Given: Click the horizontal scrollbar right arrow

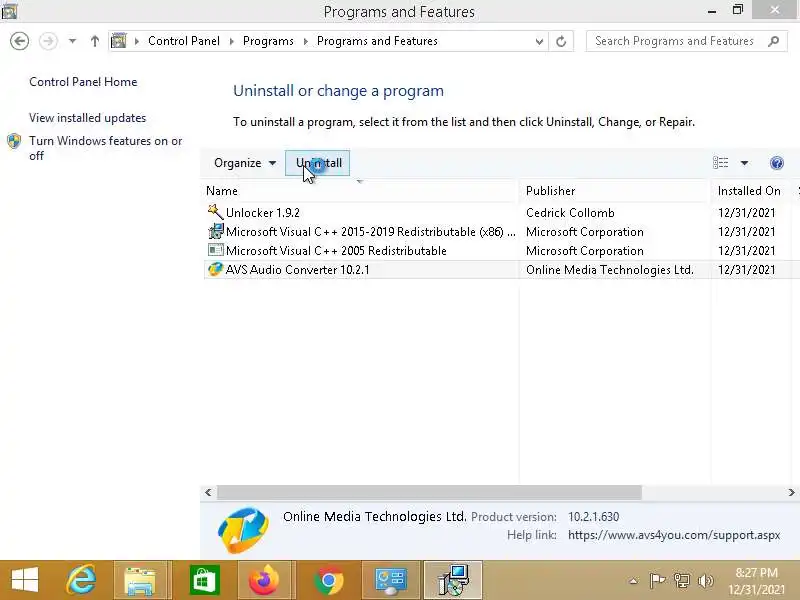Looking at the screenshot, I should (x=791, y=492).
